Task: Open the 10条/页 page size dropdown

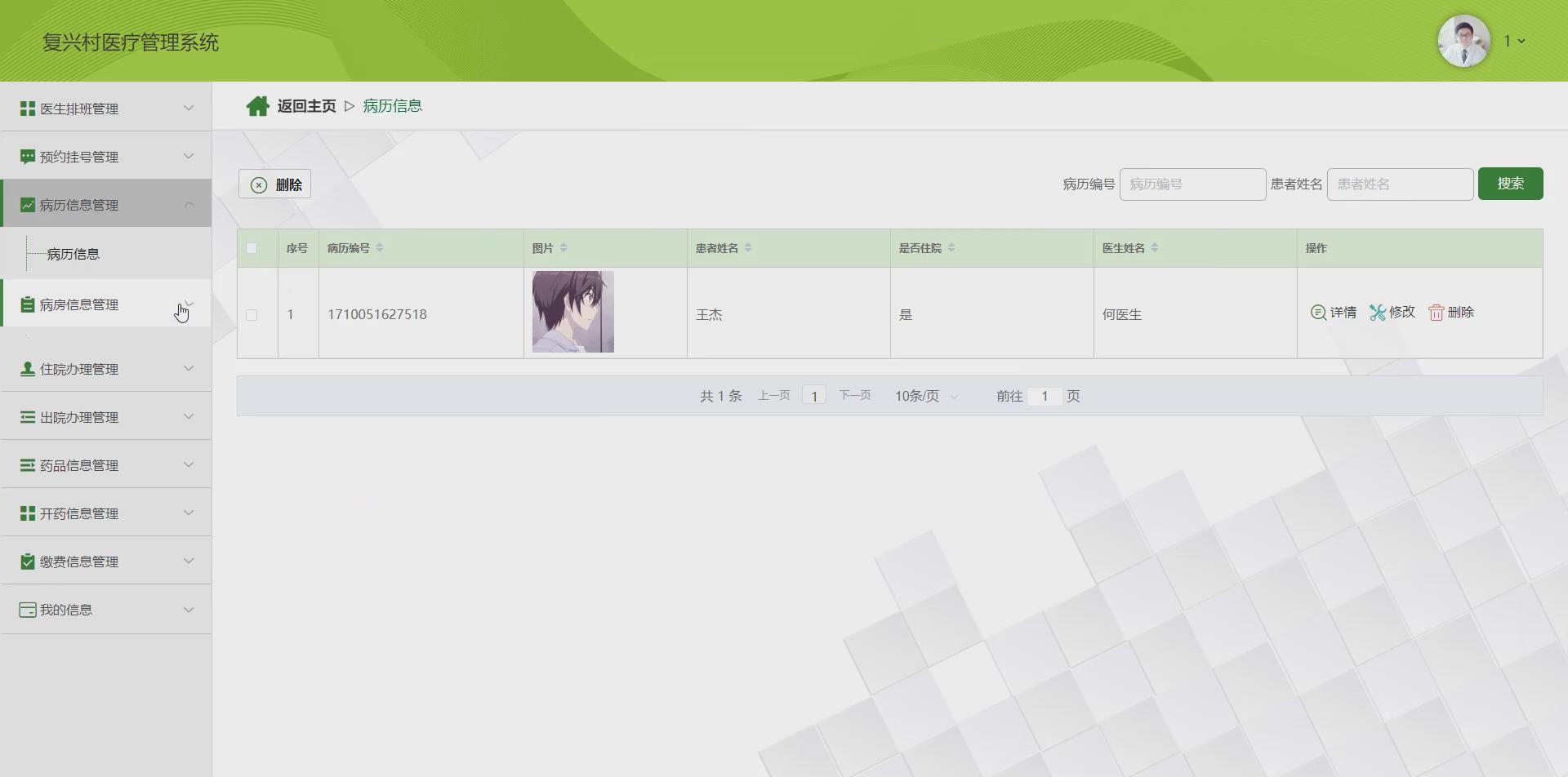Action: point(926,396)
